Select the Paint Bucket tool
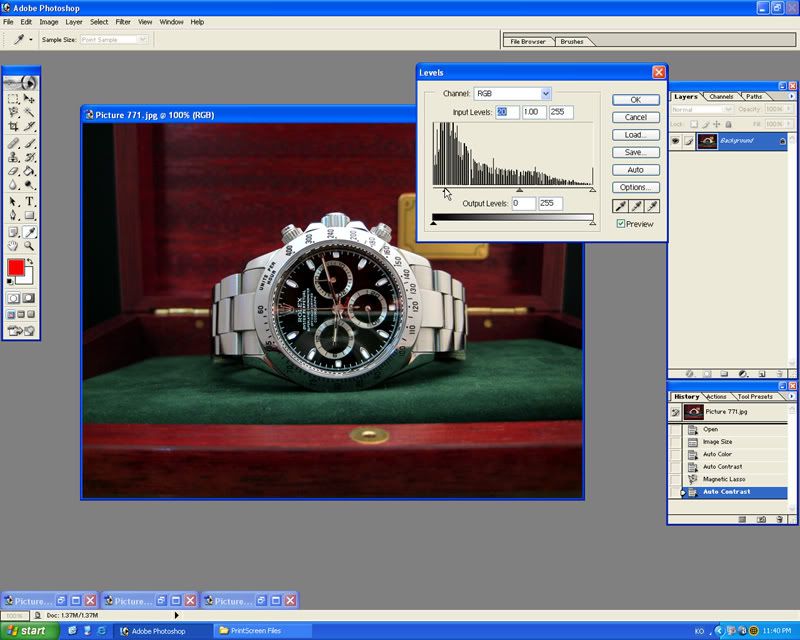This screenshot has width=800, height=640. [x=29, y=171]
